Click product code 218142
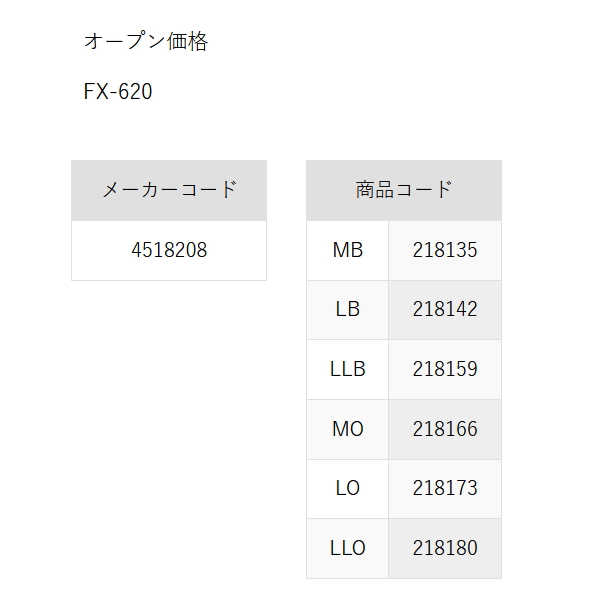 tap(445, 309)
